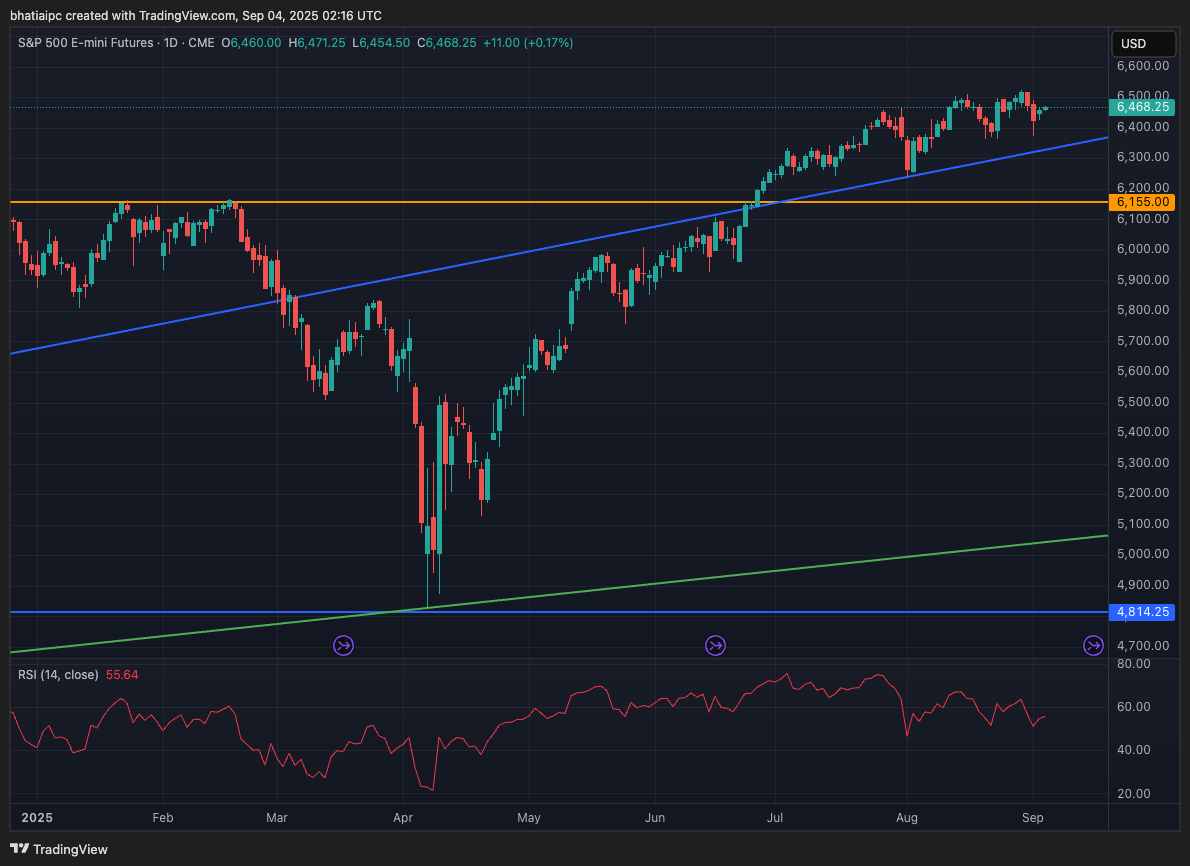This screenshot has height=866, width=1190.
Task: Click the purple circular arrow icon below July candles
Action: [x=716, y=646]
